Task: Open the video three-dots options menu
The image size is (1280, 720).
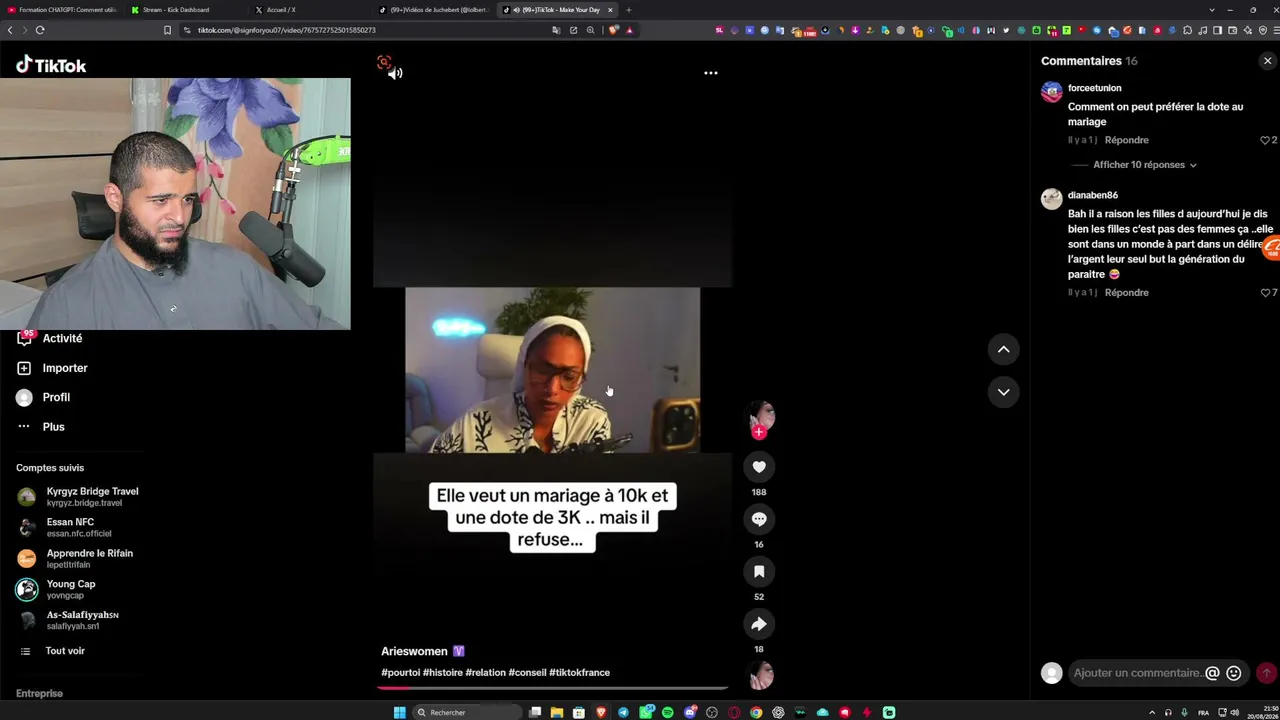Action: coord(711,73)
